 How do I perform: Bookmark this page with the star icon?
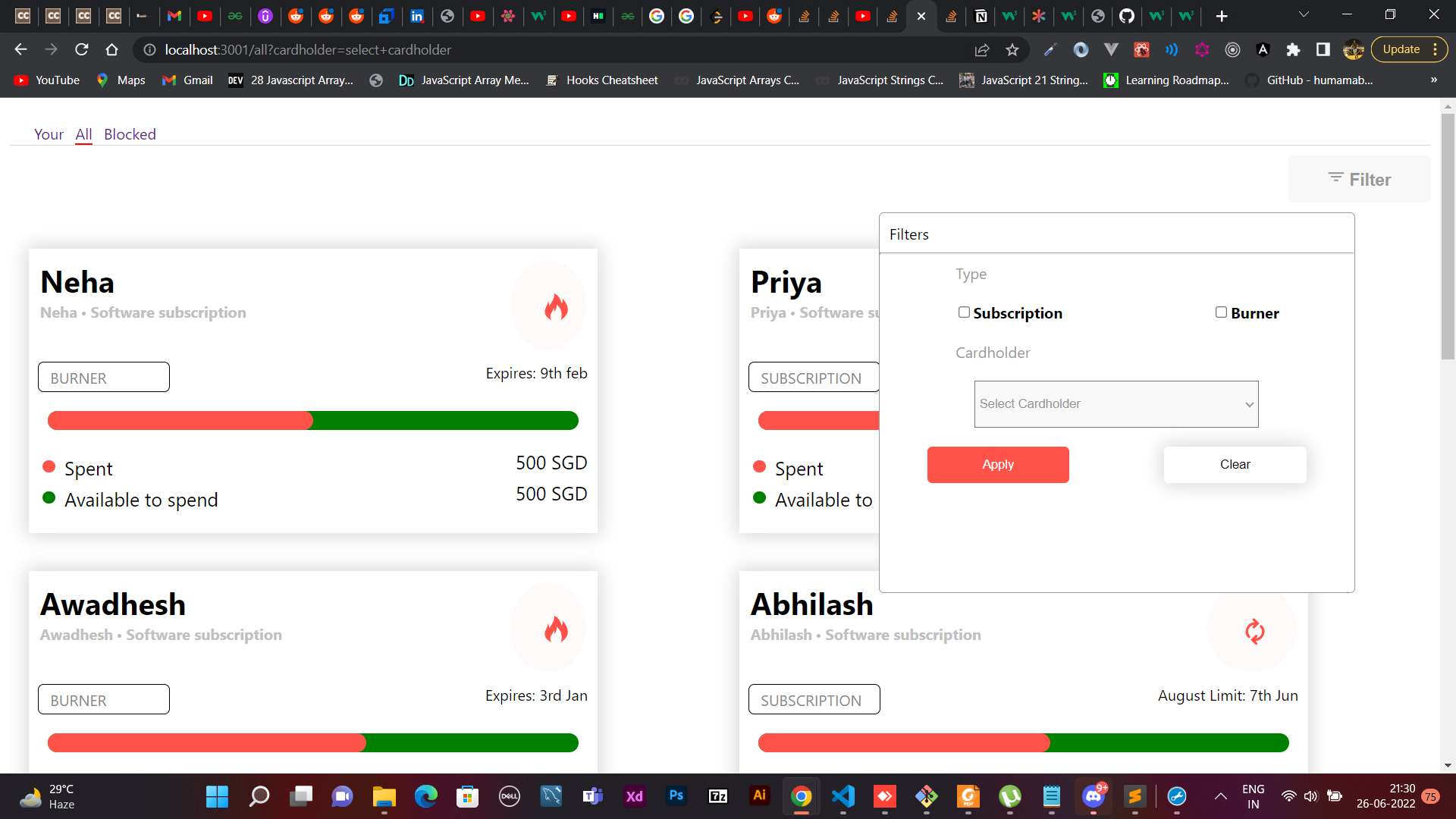point(1012,49)
